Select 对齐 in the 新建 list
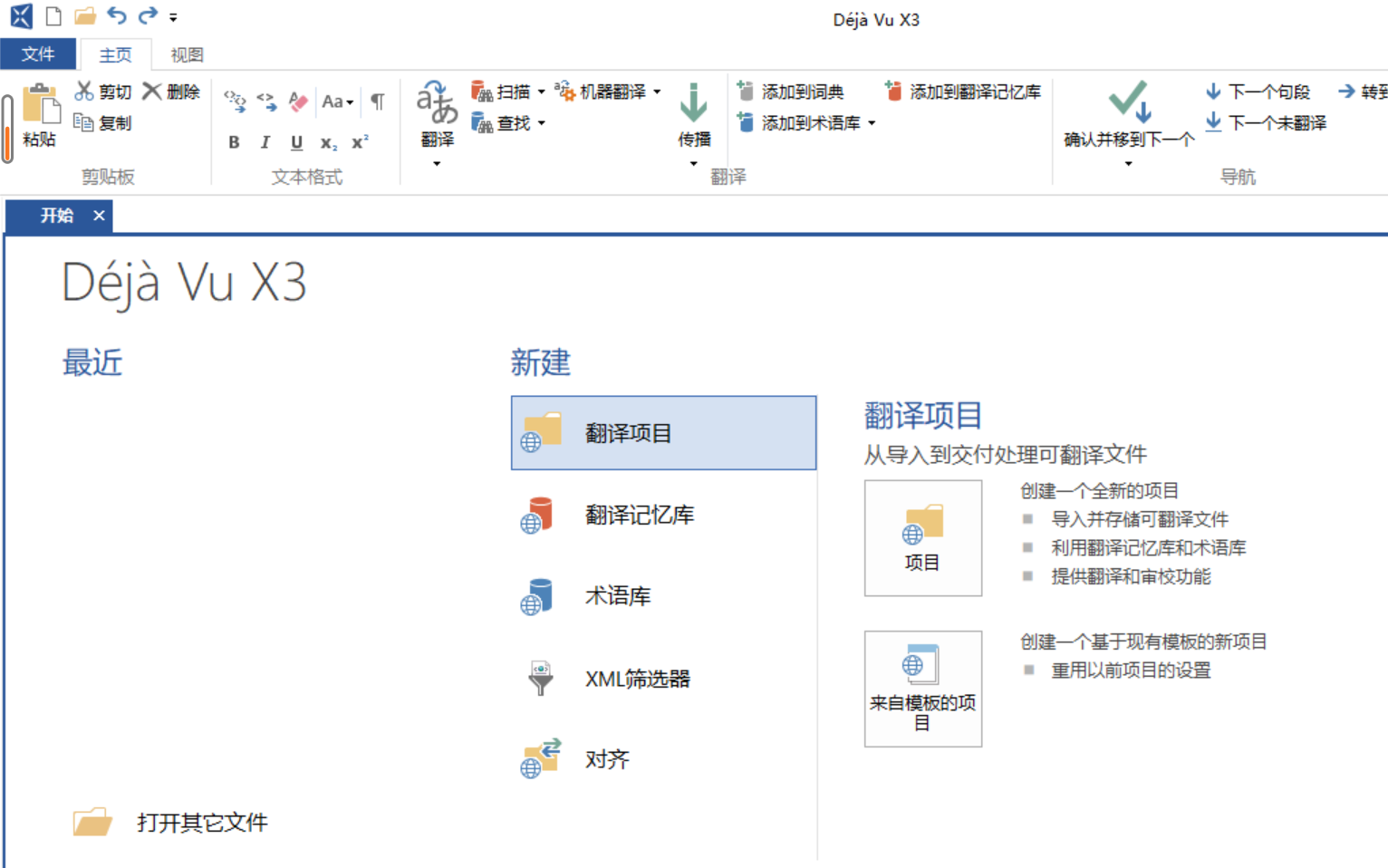1388x868 pixels. click(x=663, y=759)
